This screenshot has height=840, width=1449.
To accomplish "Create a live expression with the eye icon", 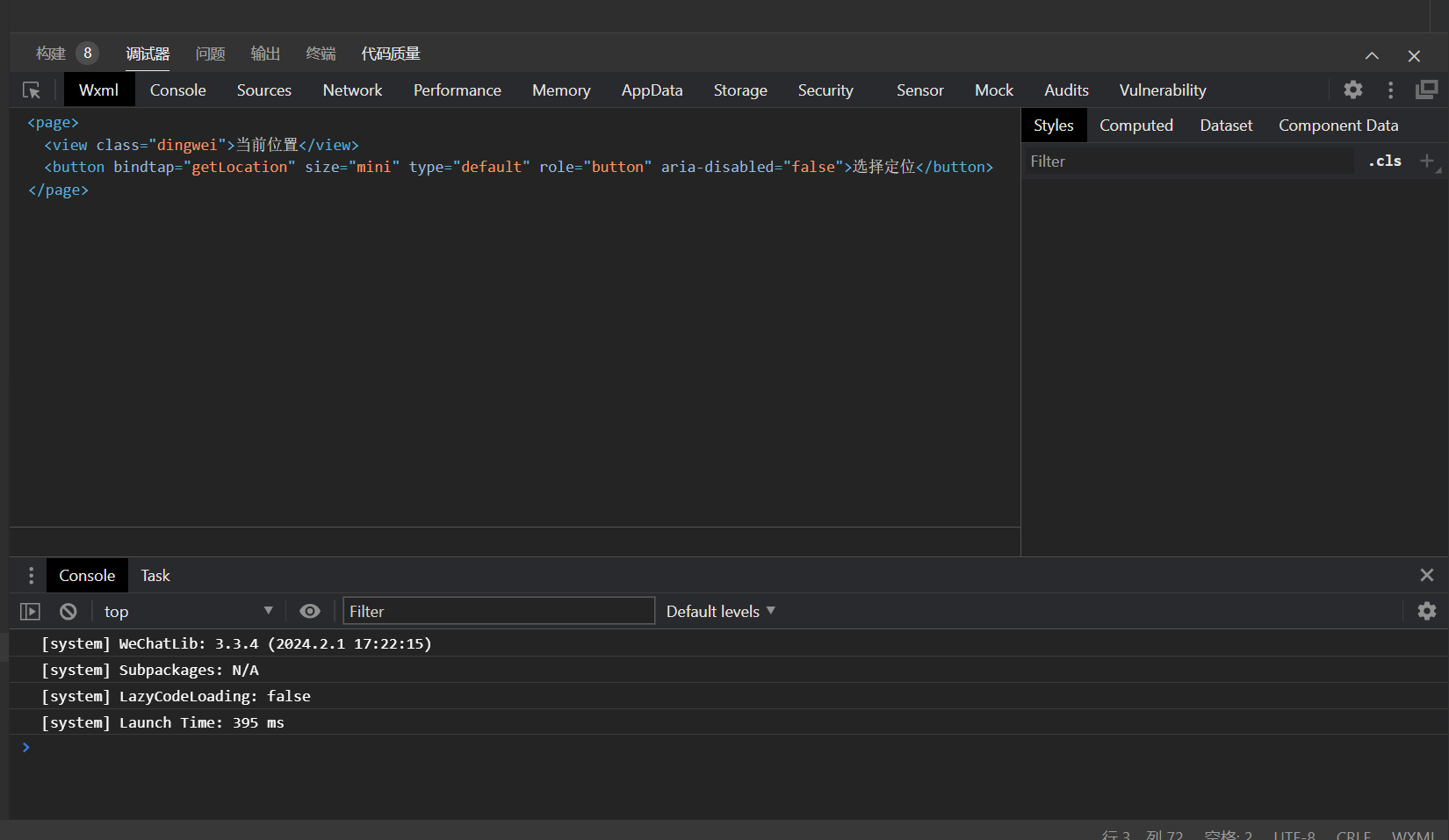I will point(310,611).
